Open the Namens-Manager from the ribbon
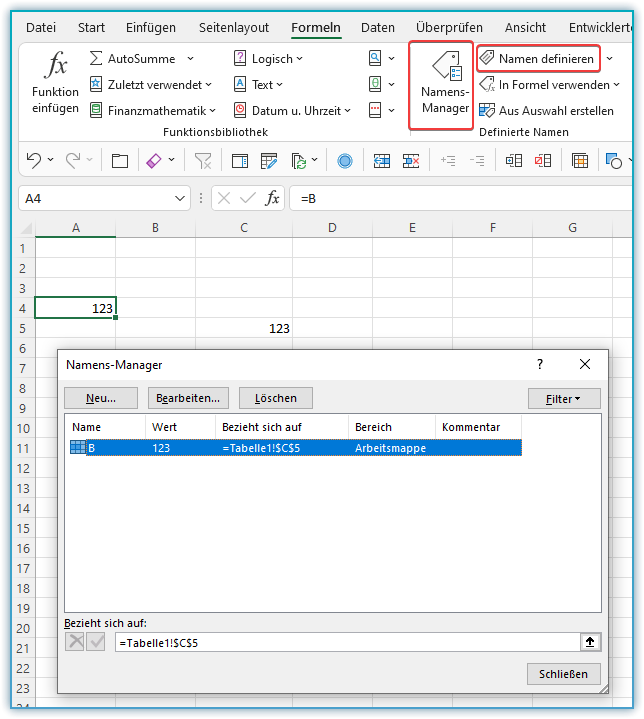The width and height of the screenshot is (644, 719). tap(440, 84)
